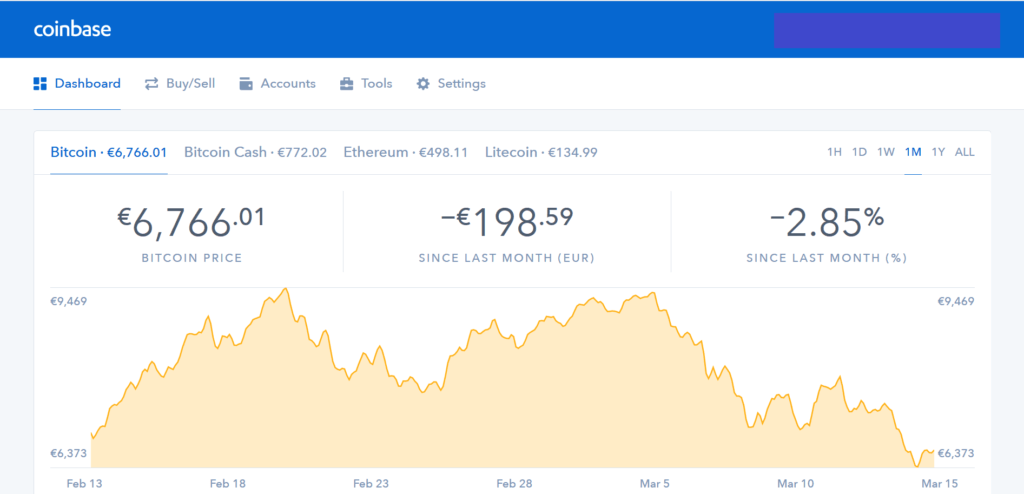This screenshot has width=1024, height=494.
Task: Click the Tools briefcase icon
Action: point(347,84)
